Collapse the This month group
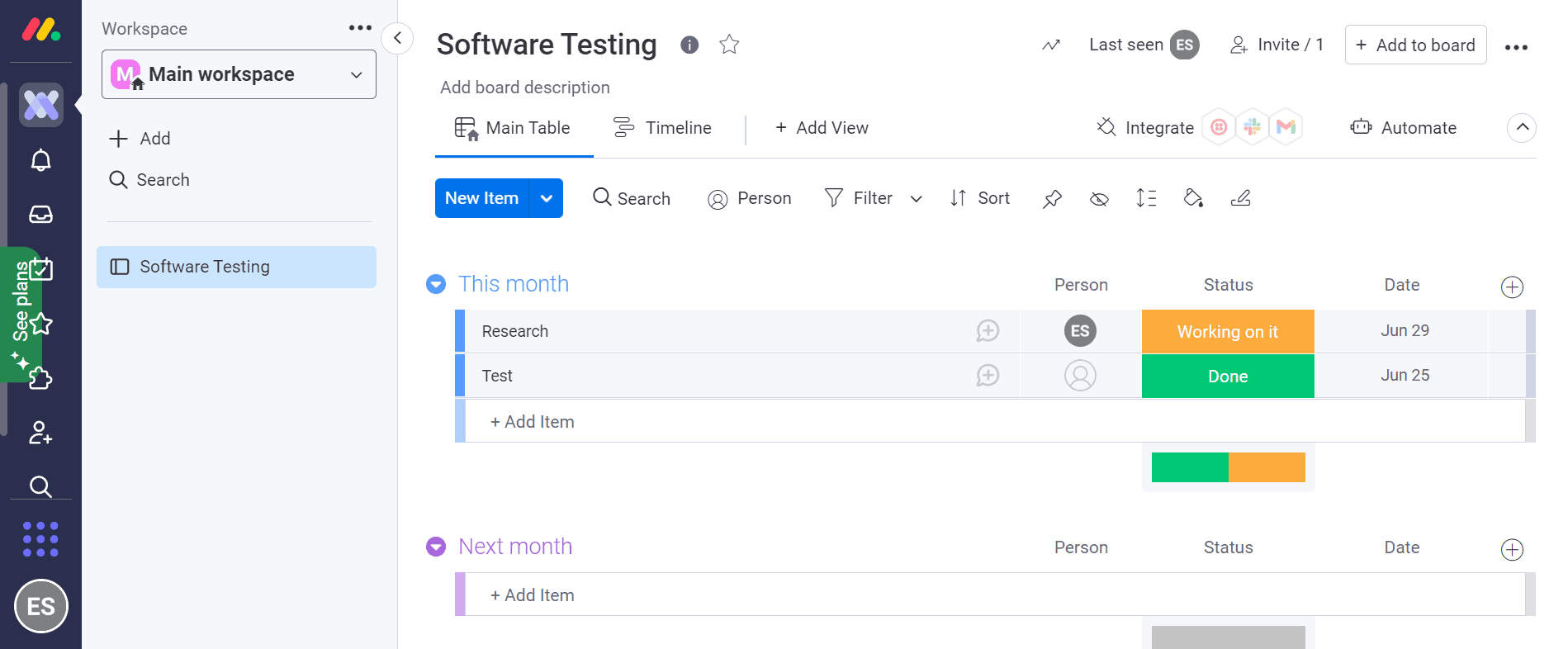 click(436, 284)
